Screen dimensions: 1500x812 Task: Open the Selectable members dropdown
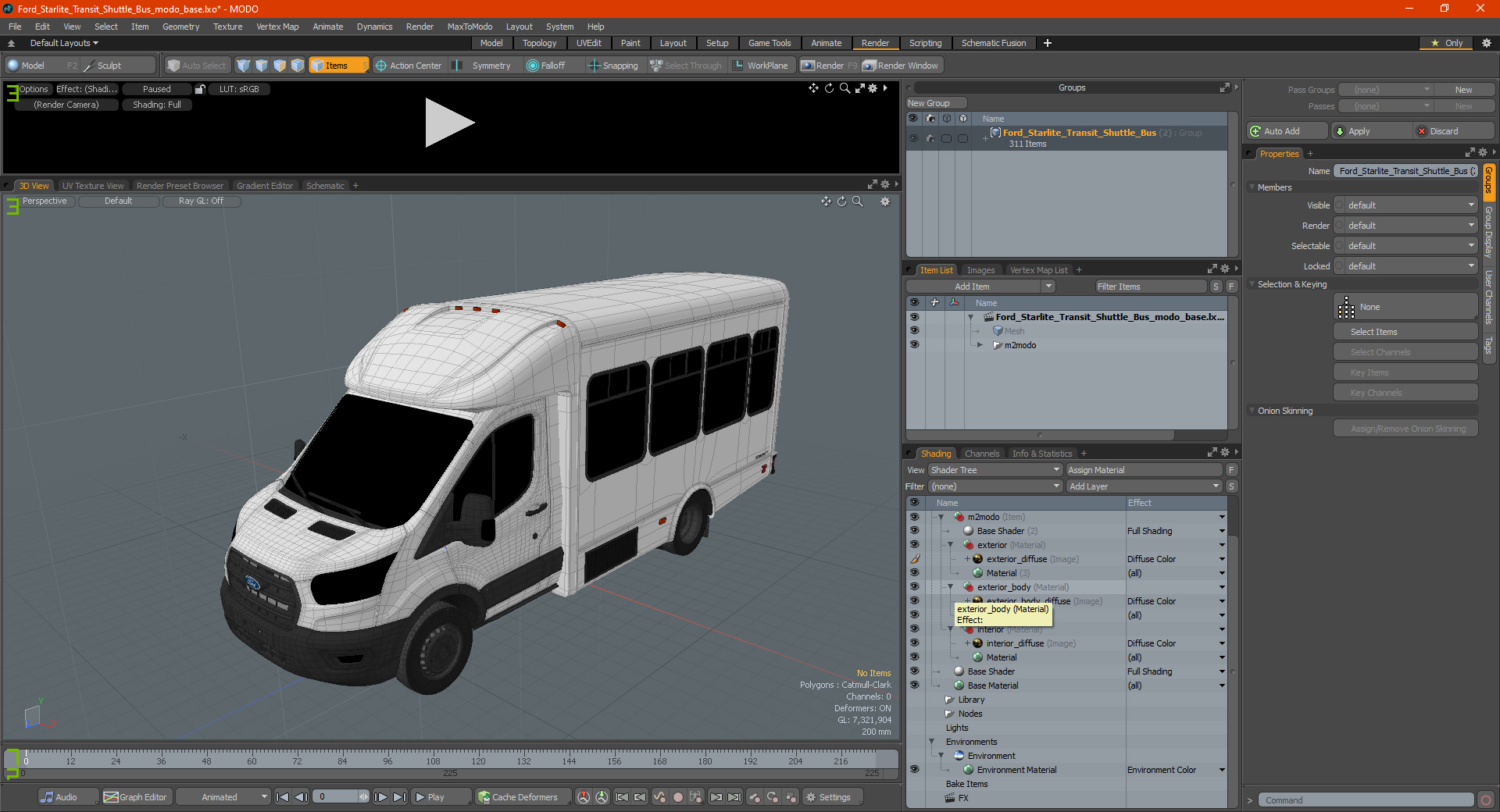(1406, 246)
